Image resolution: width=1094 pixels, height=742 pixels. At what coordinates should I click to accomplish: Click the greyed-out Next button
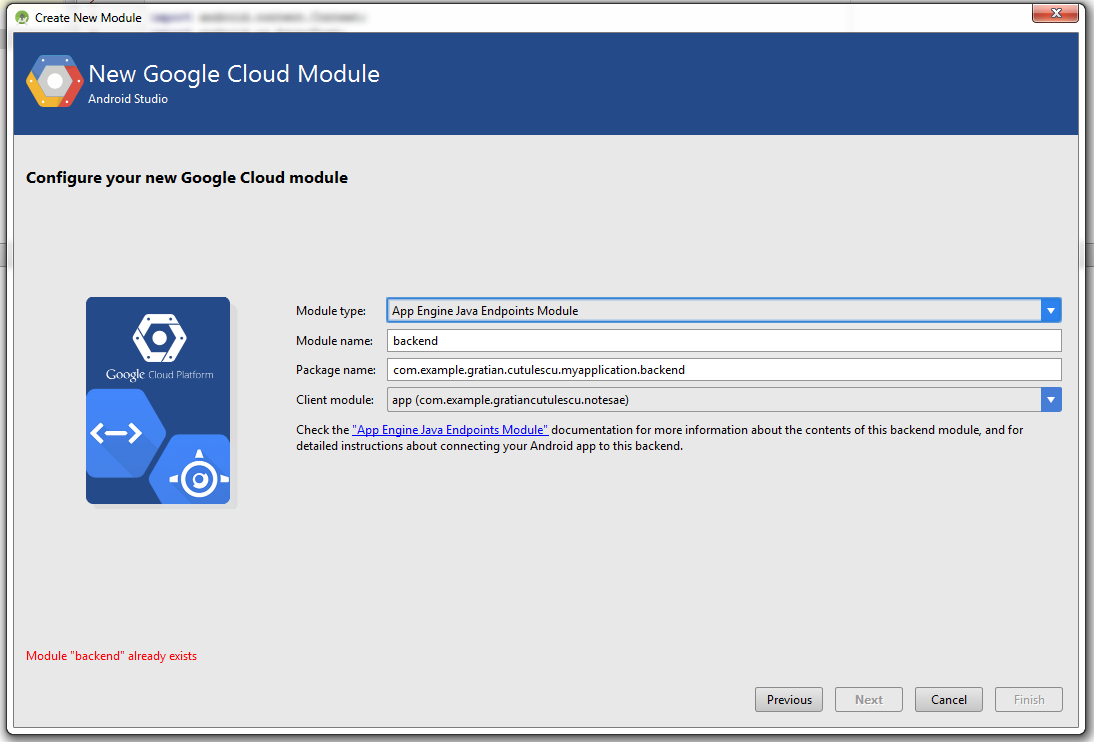coord(868,700)
